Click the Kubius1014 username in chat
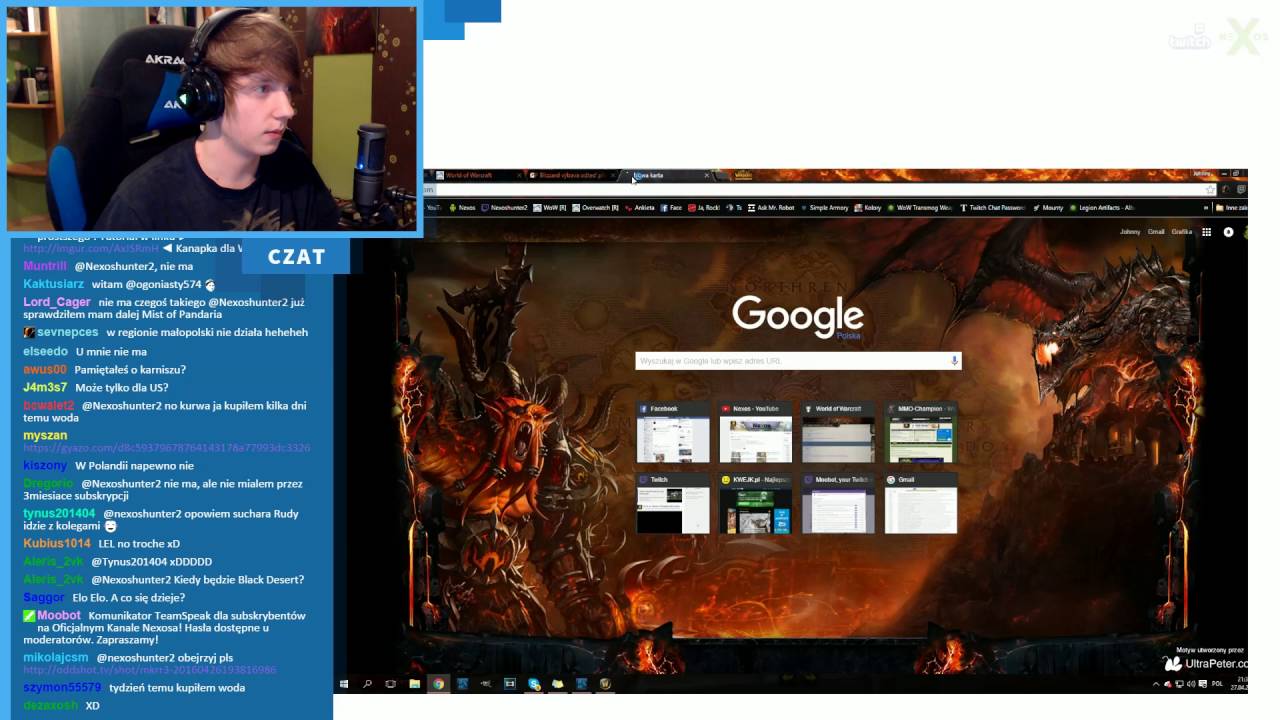1280x720 pixels. 57,544
